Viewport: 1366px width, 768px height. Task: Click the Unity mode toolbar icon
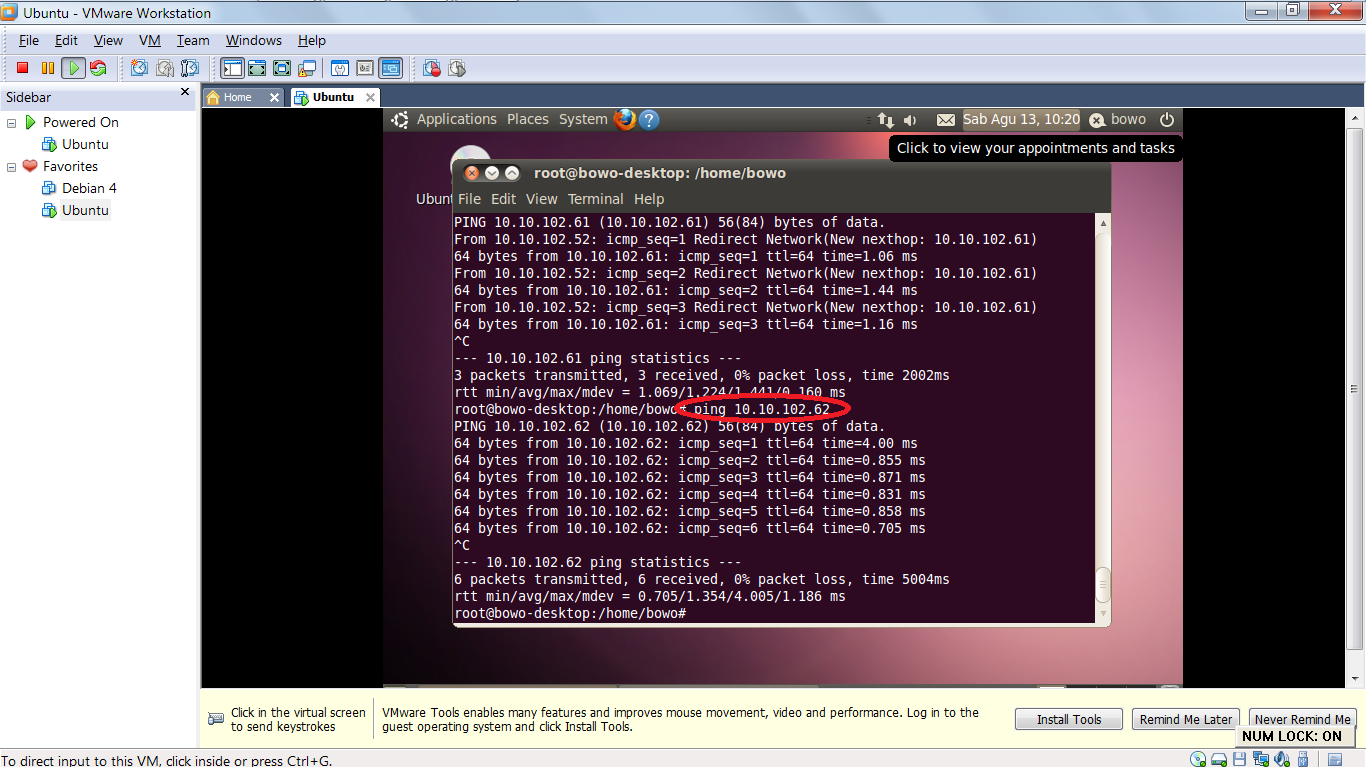click(307, 68)
